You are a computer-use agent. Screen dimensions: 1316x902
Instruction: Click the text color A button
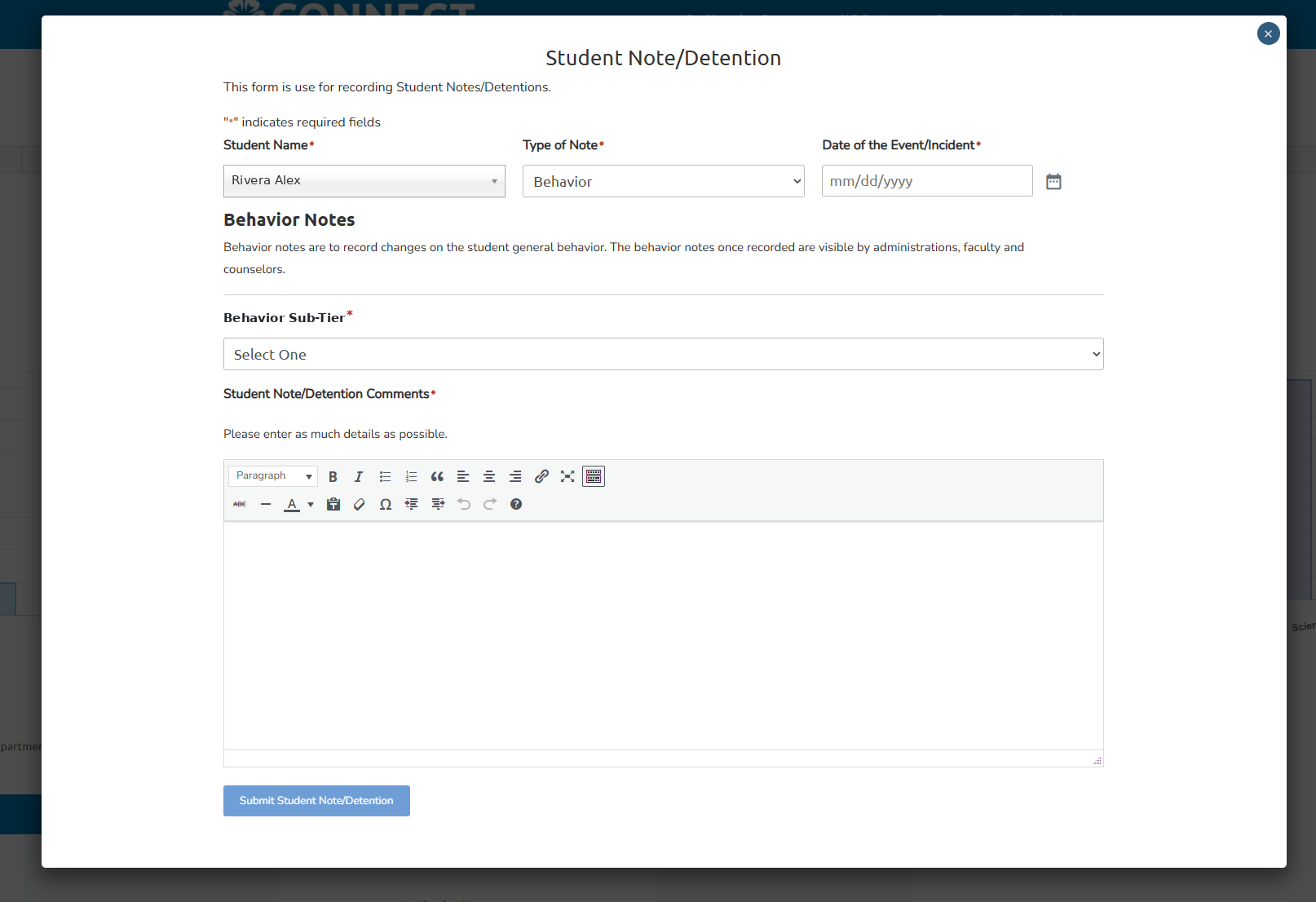point(292,504)
